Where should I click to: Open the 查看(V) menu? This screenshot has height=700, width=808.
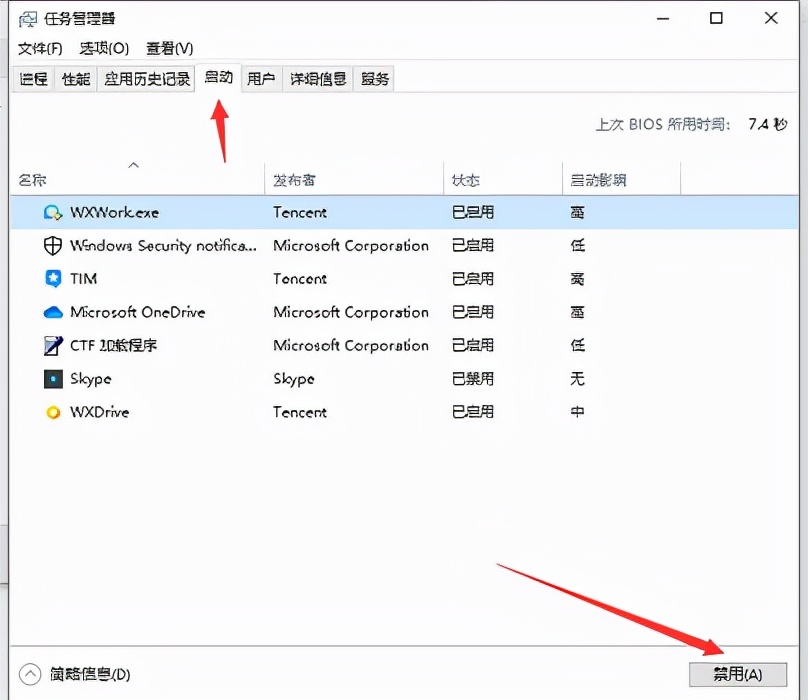(x=169, y=48)
